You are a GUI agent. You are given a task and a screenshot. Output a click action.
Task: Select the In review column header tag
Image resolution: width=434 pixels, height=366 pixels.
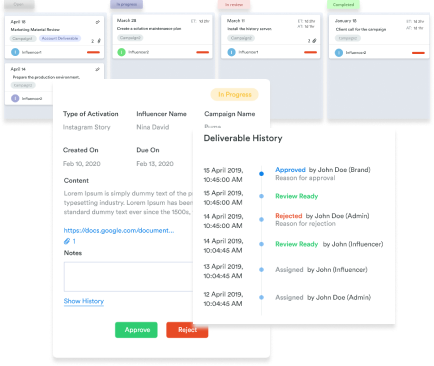click(234, 5)
